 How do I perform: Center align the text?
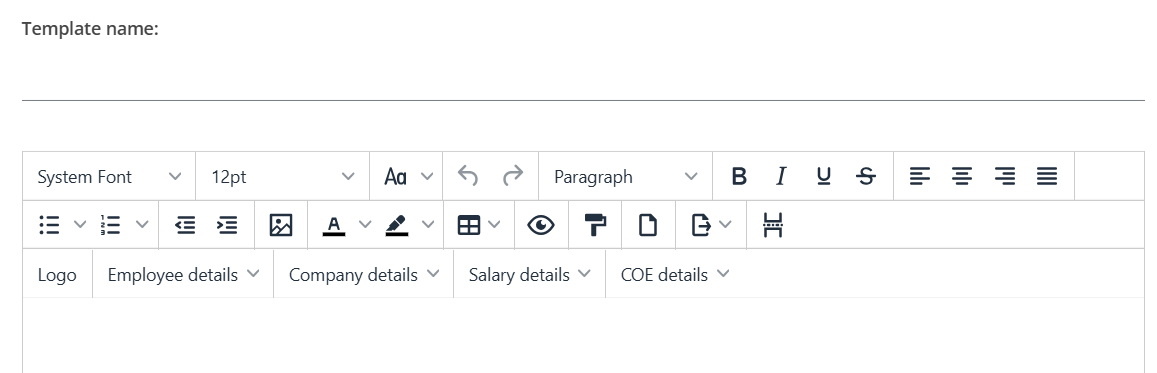pyautogui.click(x=961, y=176)
